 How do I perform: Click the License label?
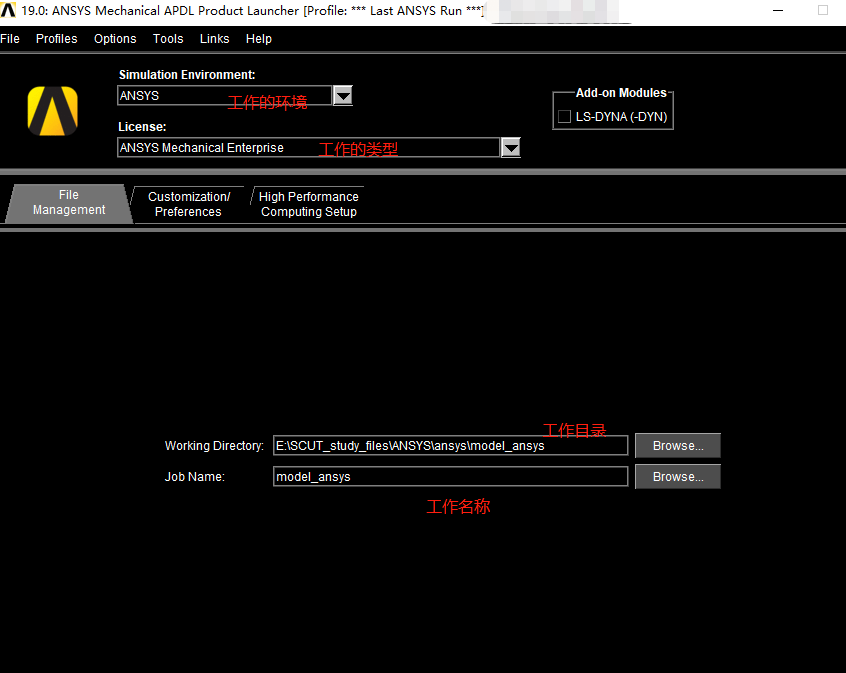[x=142, y=127]
